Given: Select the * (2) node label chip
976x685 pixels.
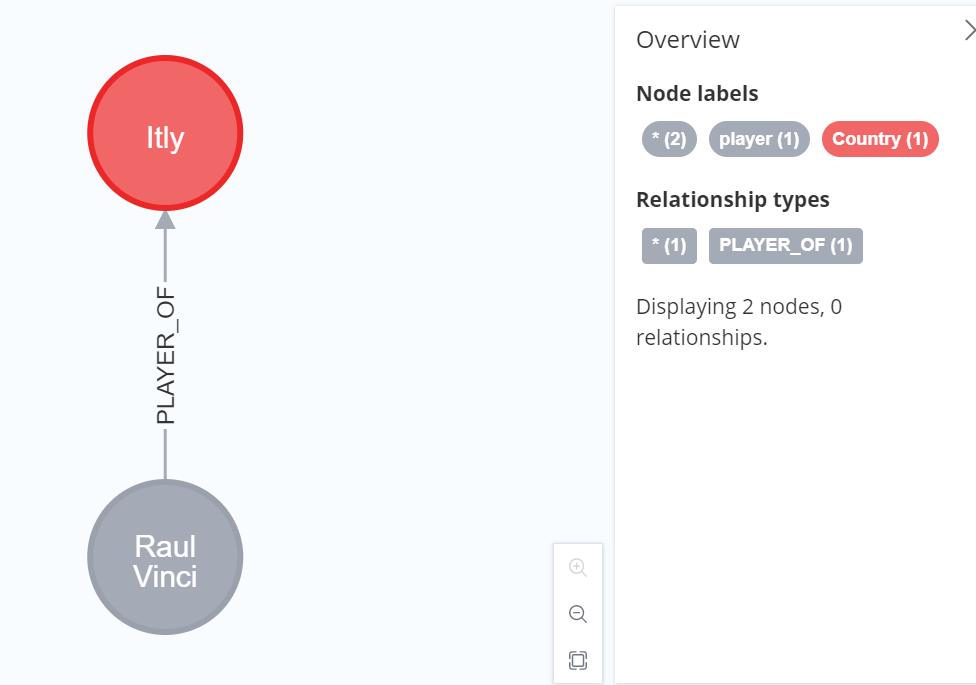Looking at the screenshot, I should [669, 139].
